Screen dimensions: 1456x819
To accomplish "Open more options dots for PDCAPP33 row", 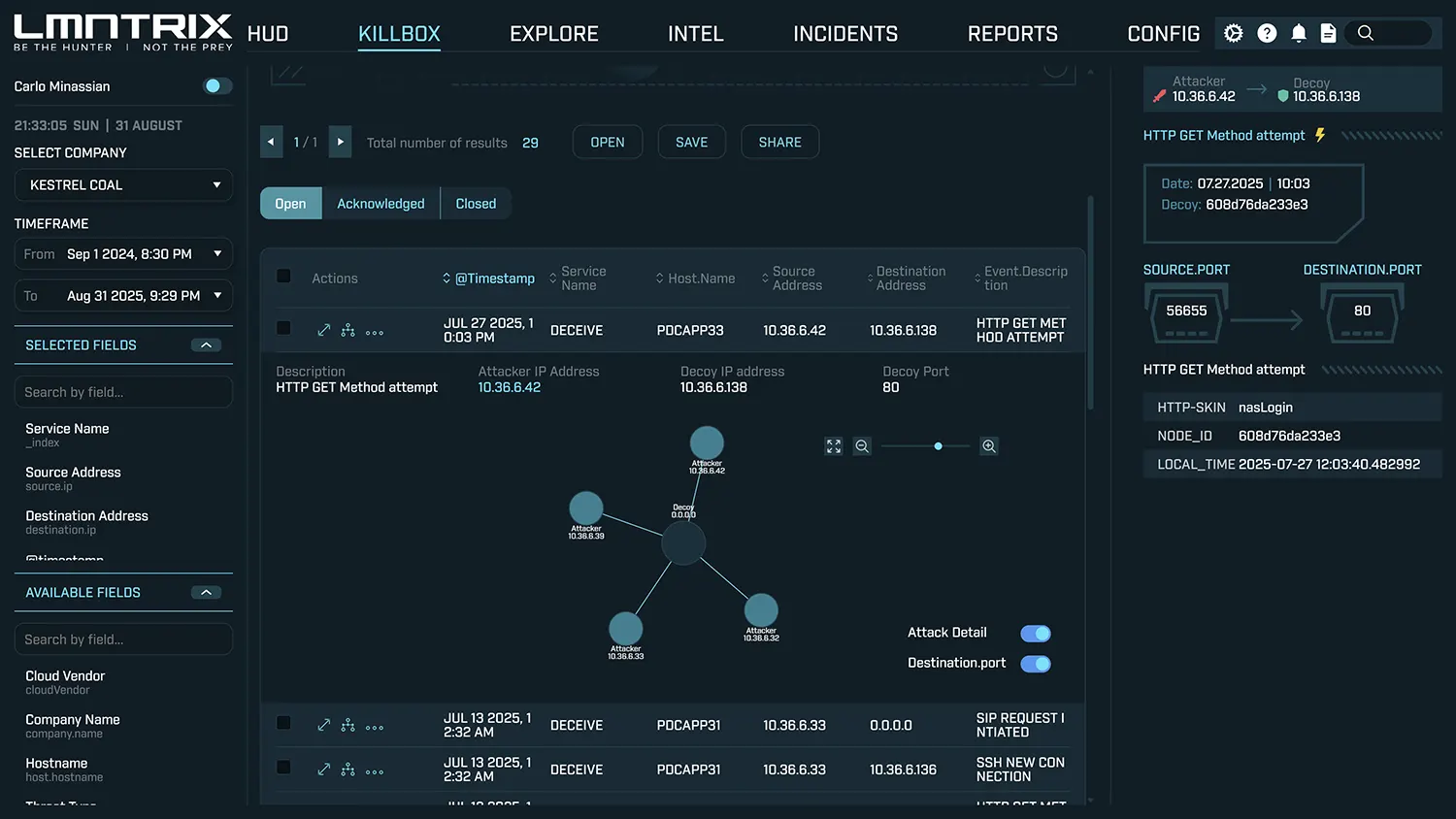I will (375, 333).
